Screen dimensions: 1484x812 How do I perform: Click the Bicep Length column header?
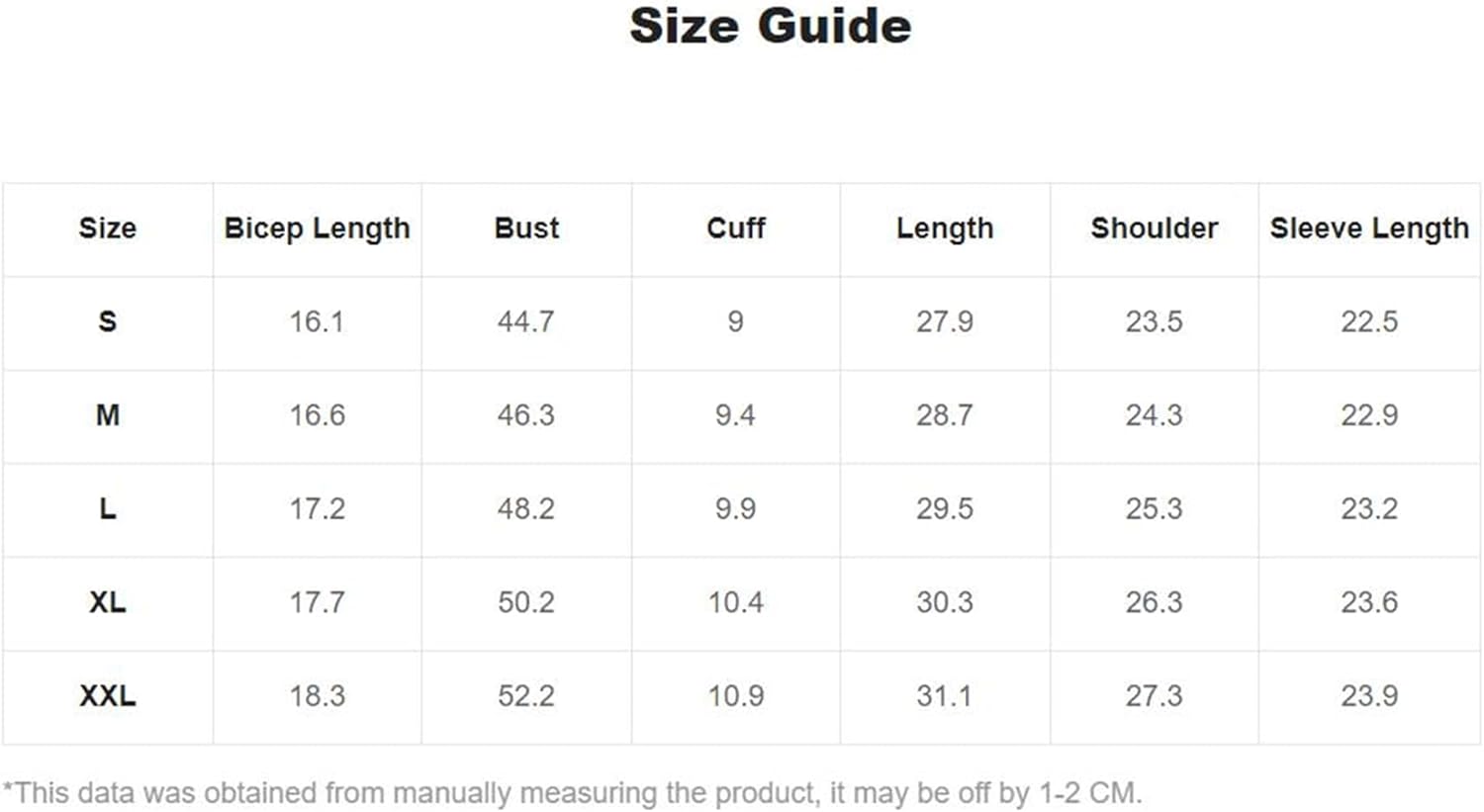point(317,228)
